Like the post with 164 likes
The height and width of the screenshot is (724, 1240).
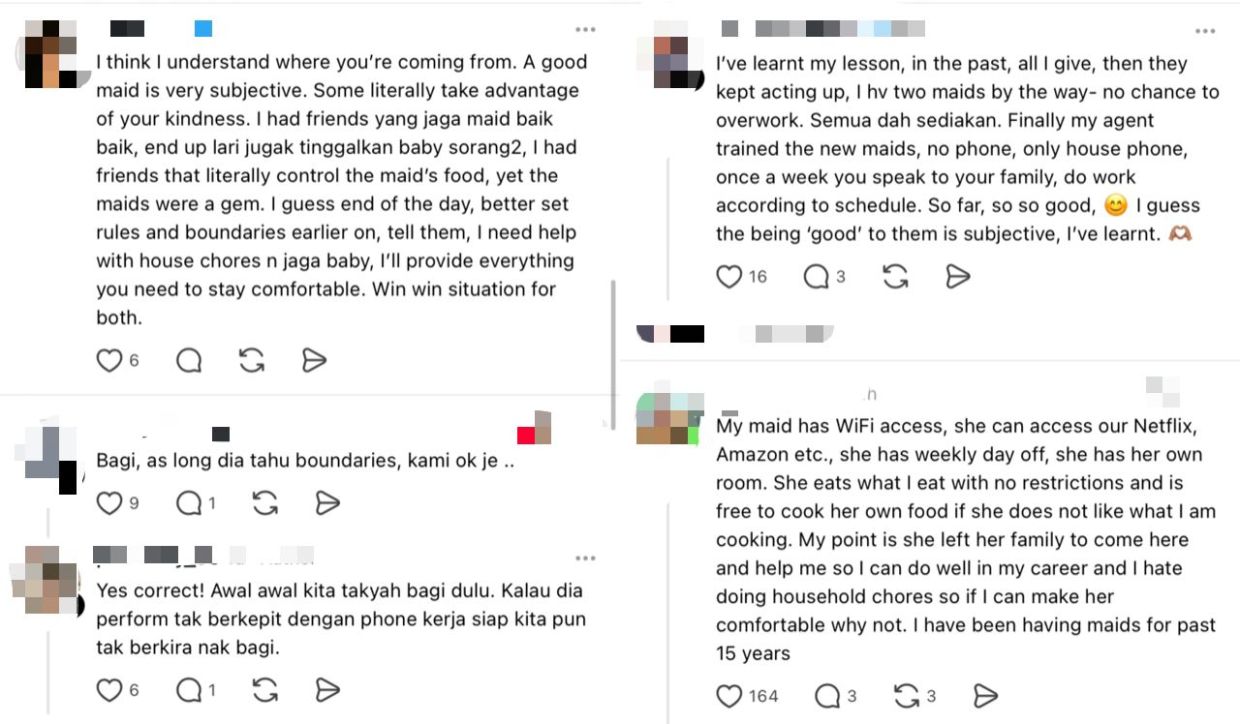click(730, 695)
